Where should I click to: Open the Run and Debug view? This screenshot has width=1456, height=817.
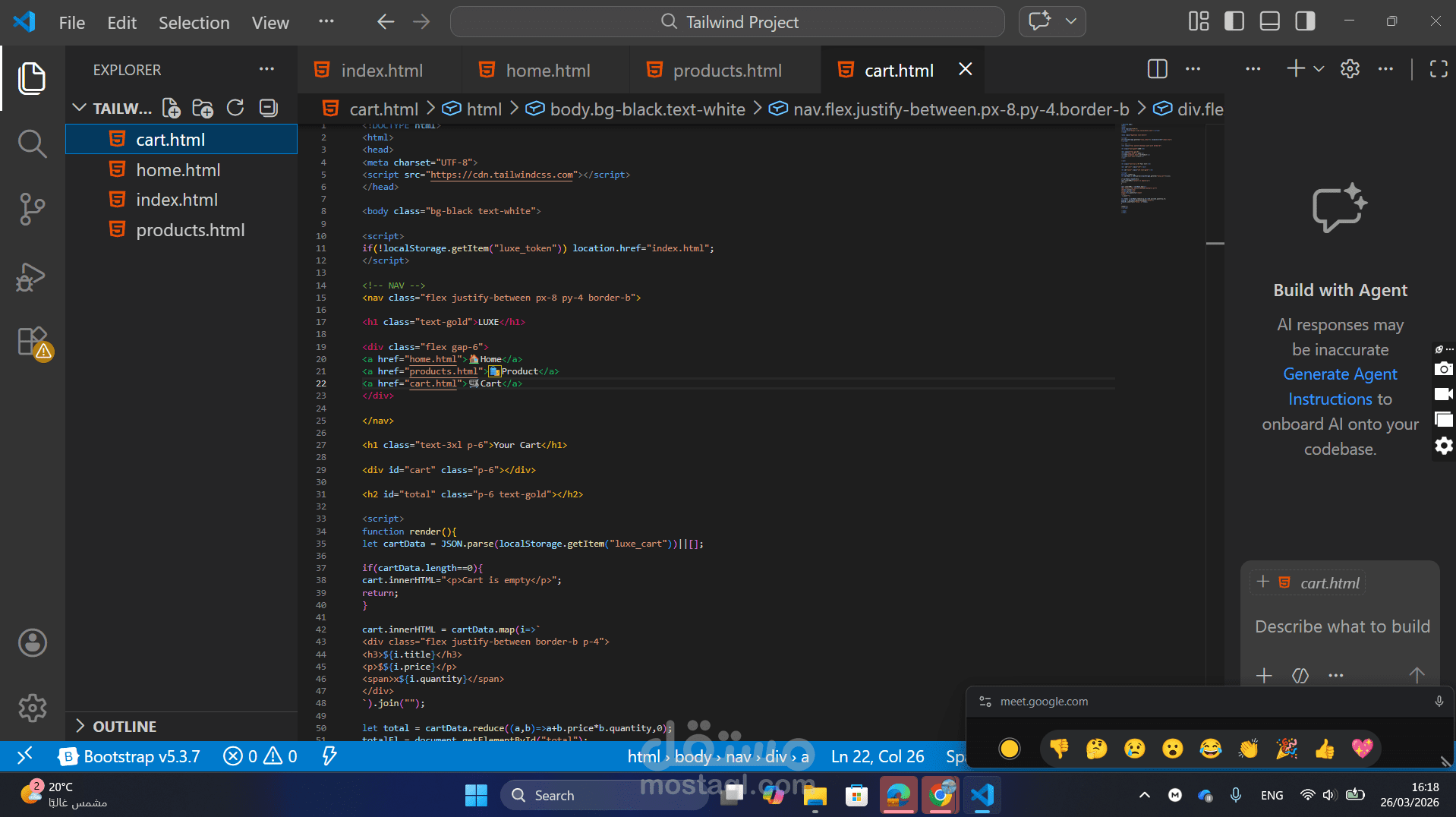32,276
